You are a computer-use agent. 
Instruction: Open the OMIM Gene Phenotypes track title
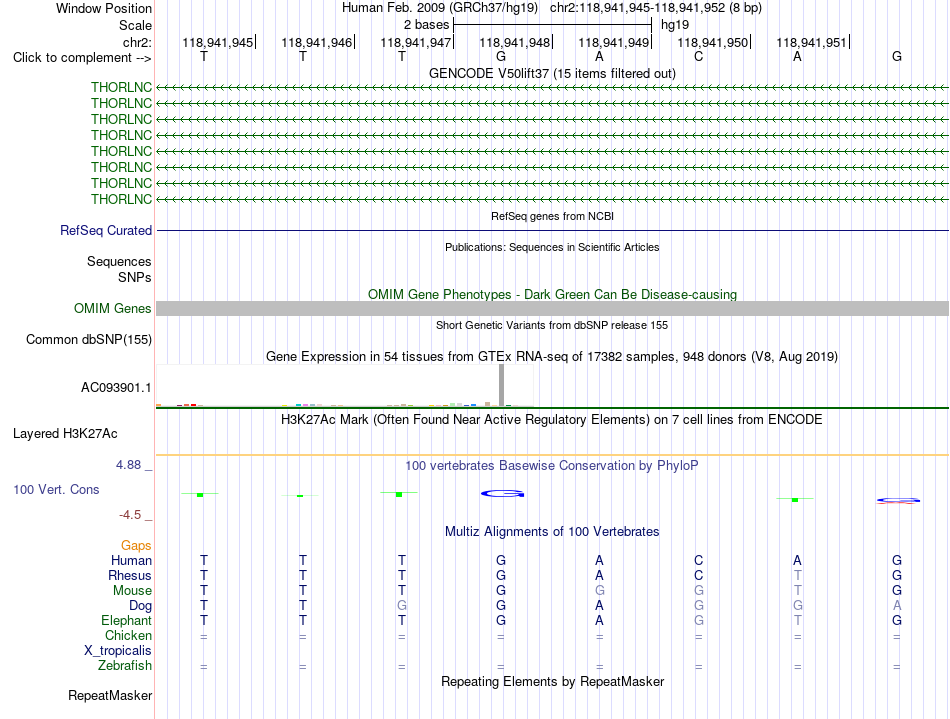552,294
